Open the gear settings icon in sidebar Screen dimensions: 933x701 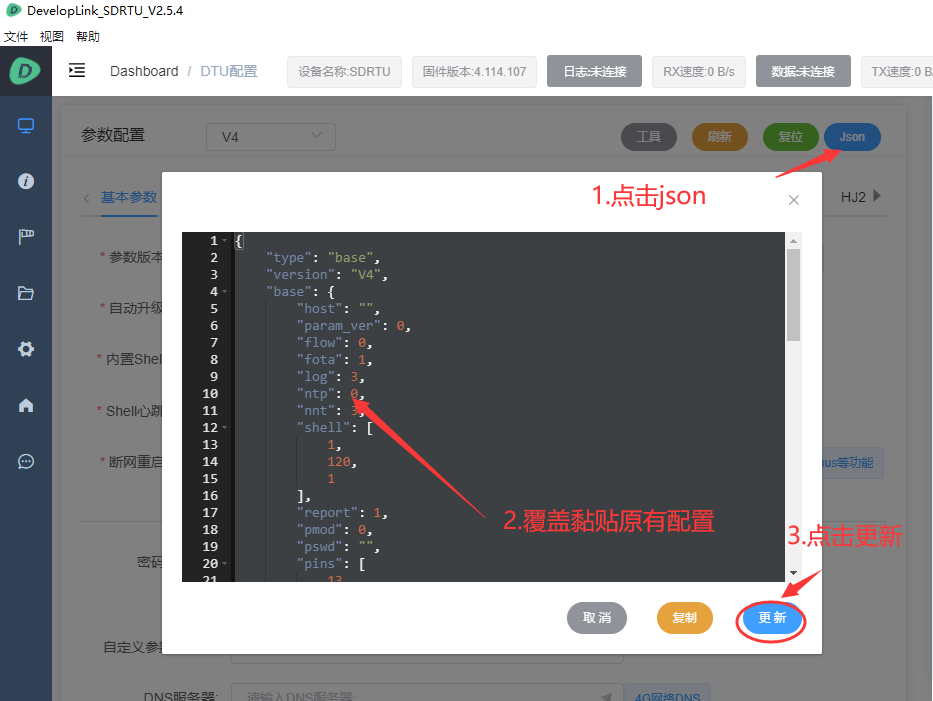(26, 349)
